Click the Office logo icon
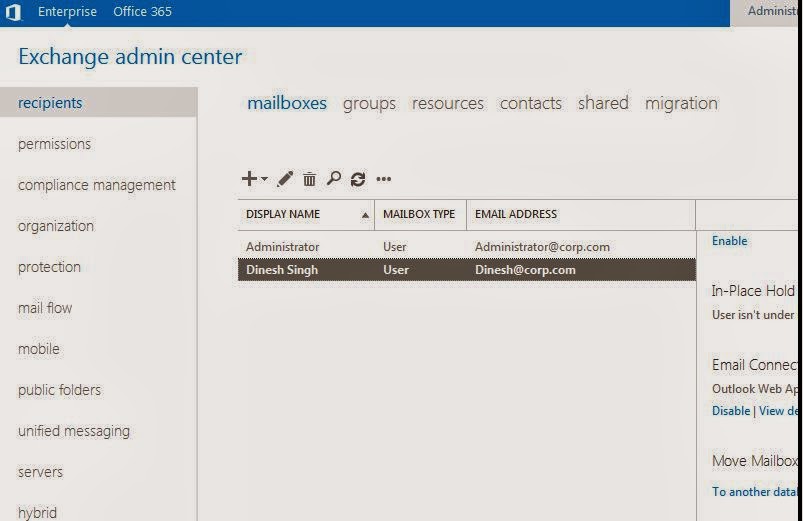This screenshot has height=521, width=803. point(13,11)
